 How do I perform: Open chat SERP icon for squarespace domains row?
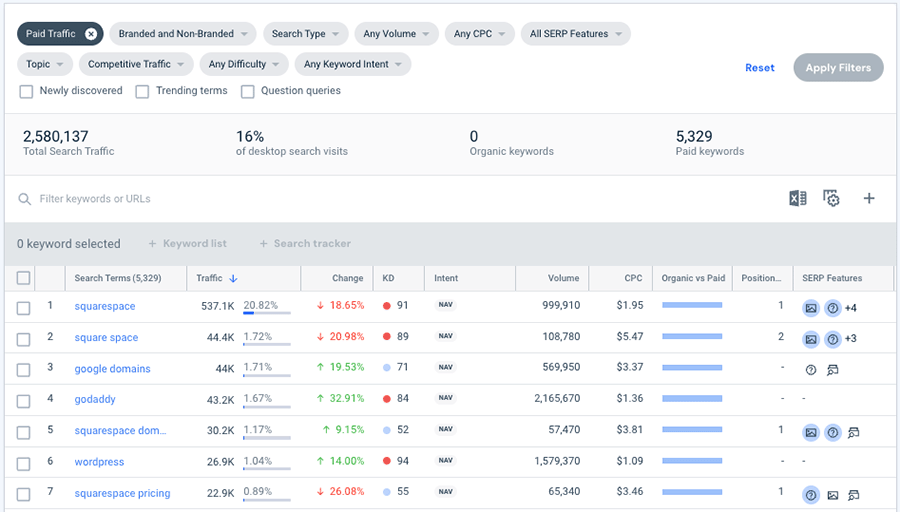(854, 432)
